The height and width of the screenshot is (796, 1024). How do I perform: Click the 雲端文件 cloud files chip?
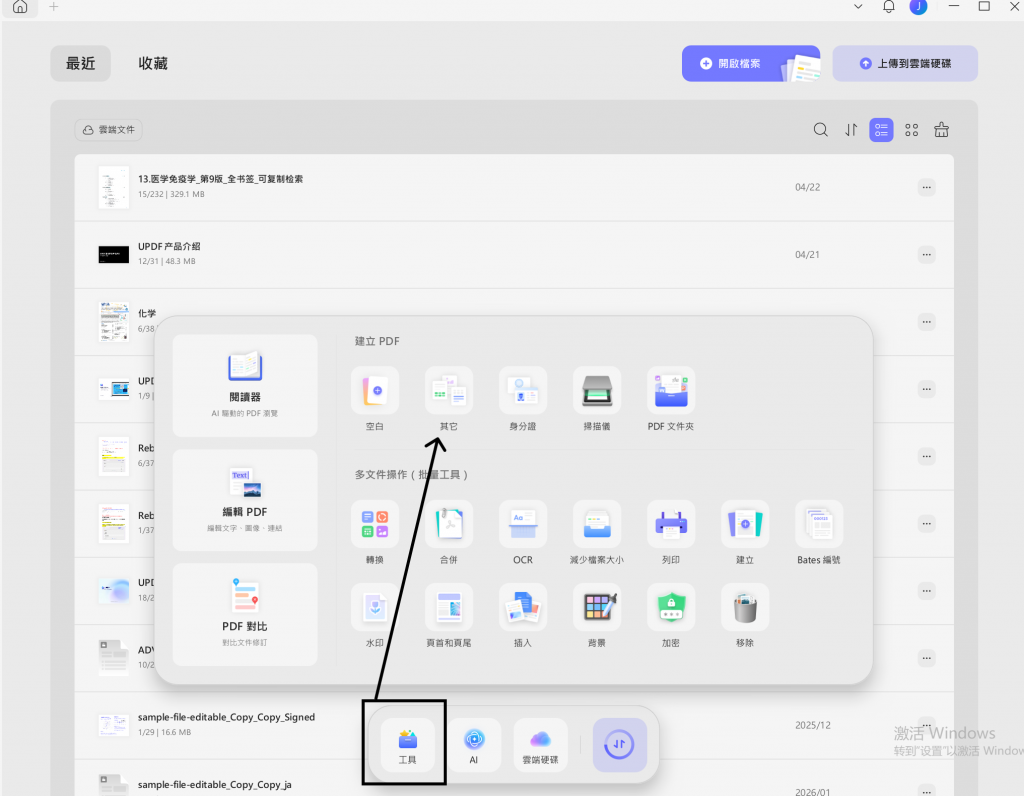click(x=108, y=130)
